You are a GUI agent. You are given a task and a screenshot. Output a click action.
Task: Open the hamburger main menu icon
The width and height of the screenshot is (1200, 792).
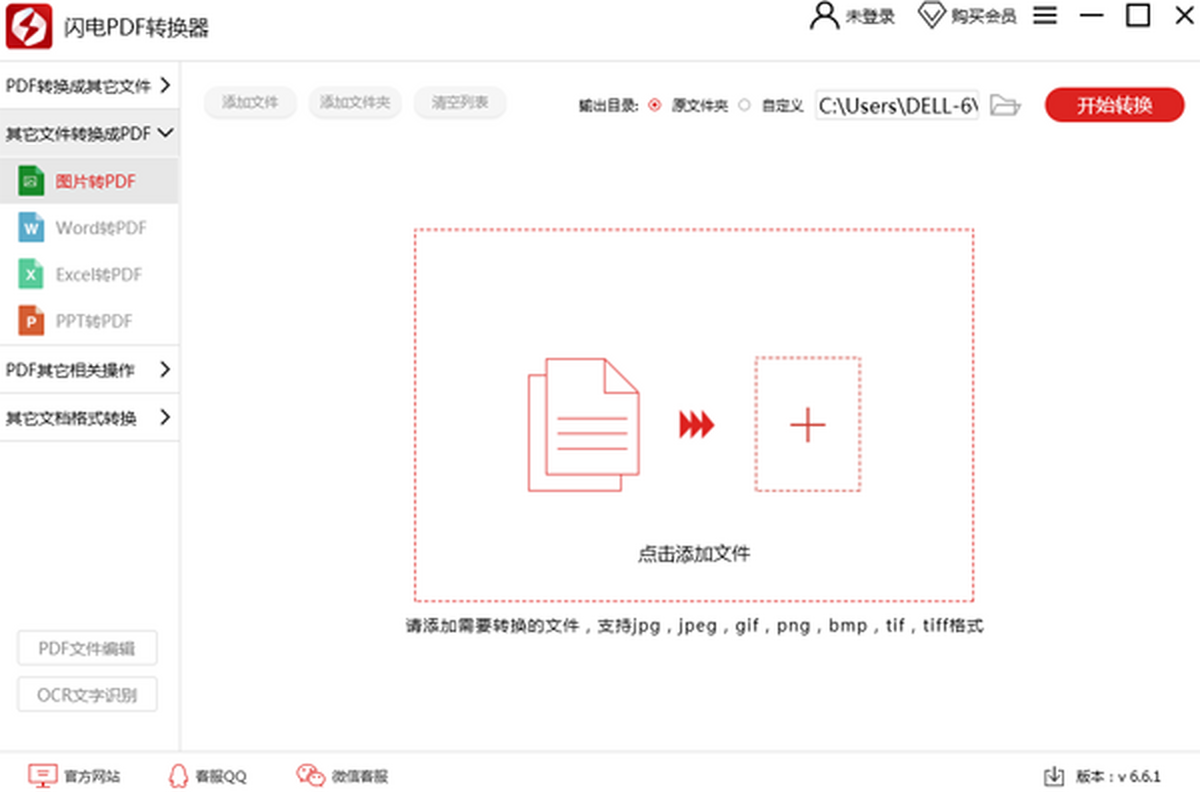click(1045, 16)
